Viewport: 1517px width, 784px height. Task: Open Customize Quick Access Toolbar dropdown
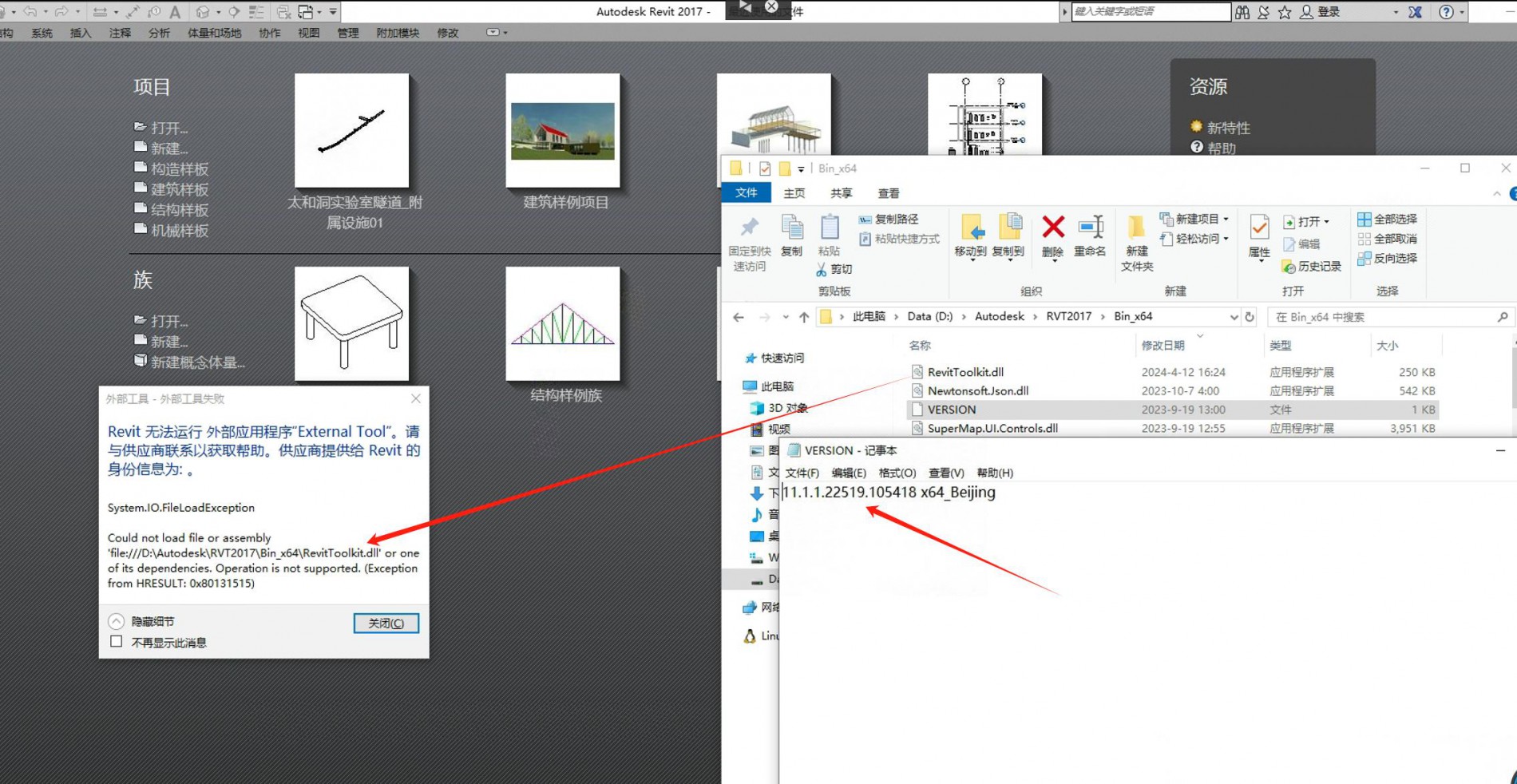pyautogui.click(x=333, y=12)
